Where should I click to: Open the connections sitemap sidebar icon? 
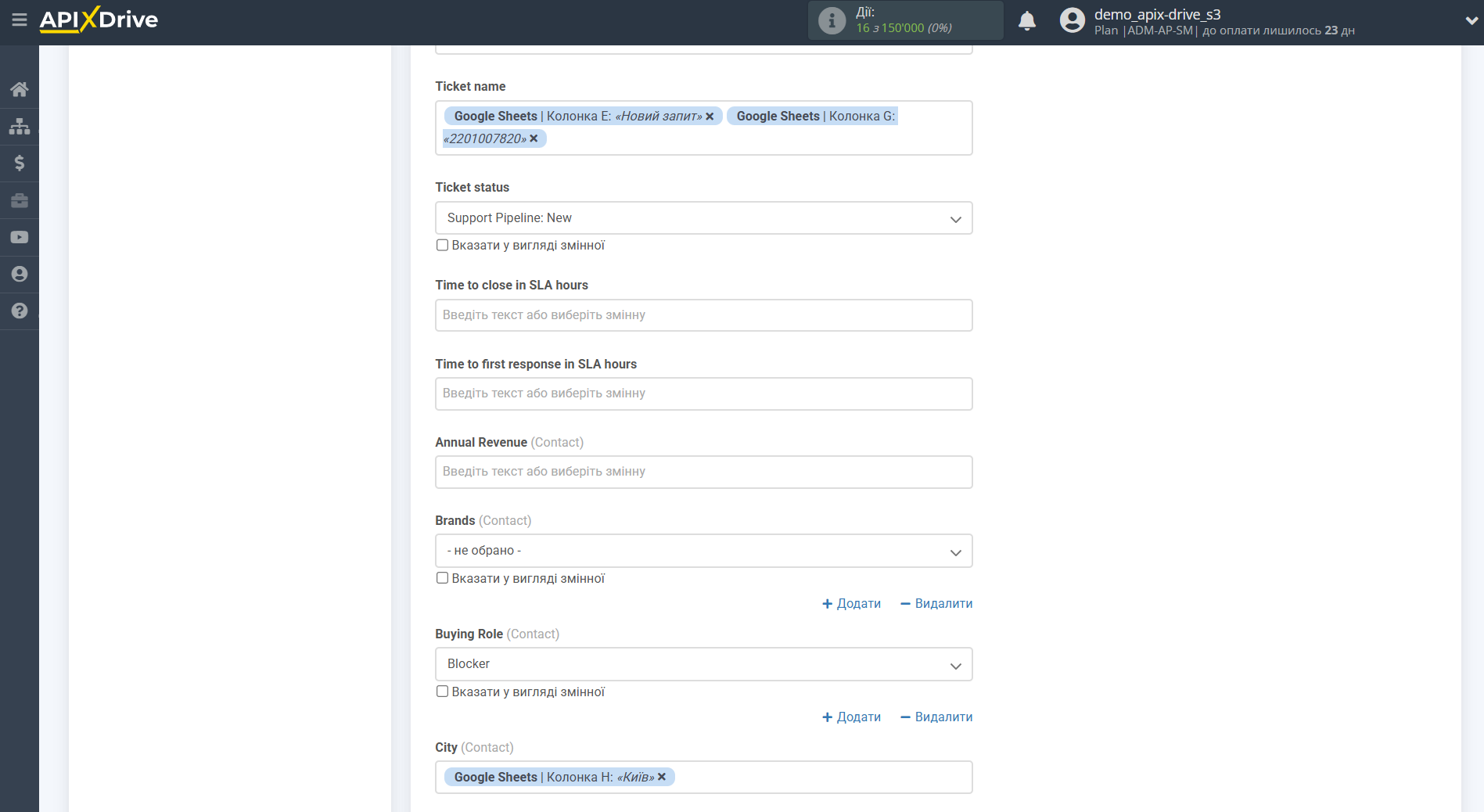click(20, 126)
